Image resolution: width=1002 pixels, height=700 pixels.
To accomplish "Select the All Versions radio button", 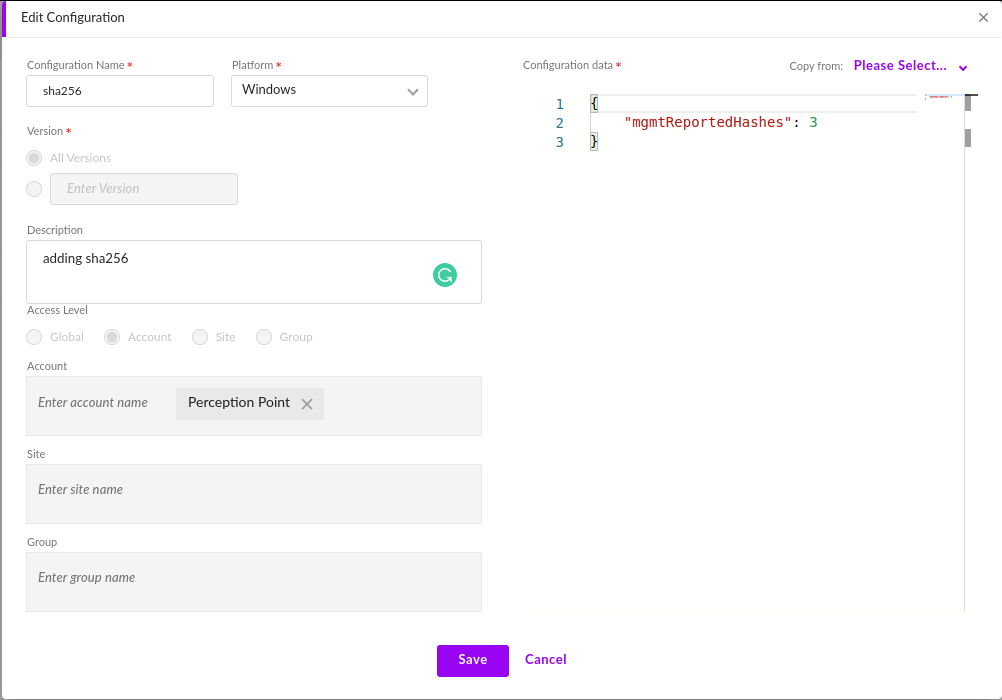I will coord(35,158).
